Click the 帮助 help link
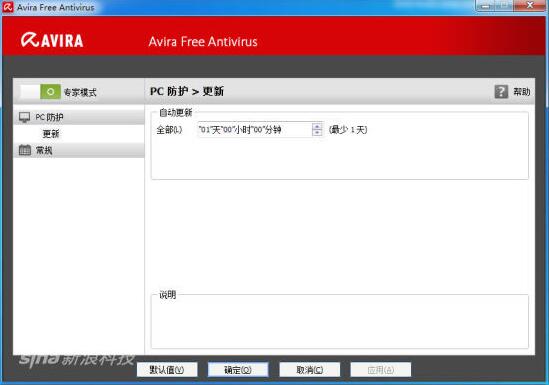Viewport: 549px width, 385px height. pos(521,92)
